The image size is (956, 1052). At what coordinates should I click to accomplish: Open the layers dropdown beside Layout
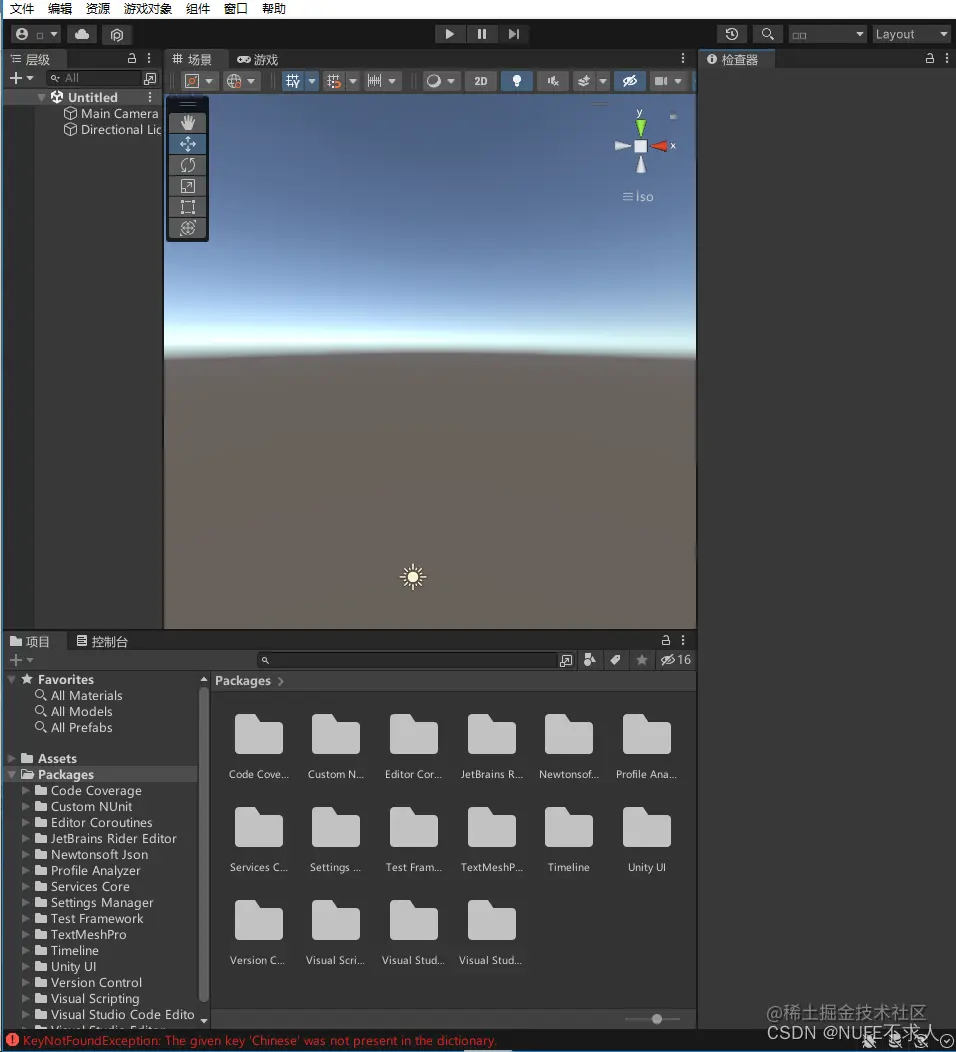click(827, 34)
